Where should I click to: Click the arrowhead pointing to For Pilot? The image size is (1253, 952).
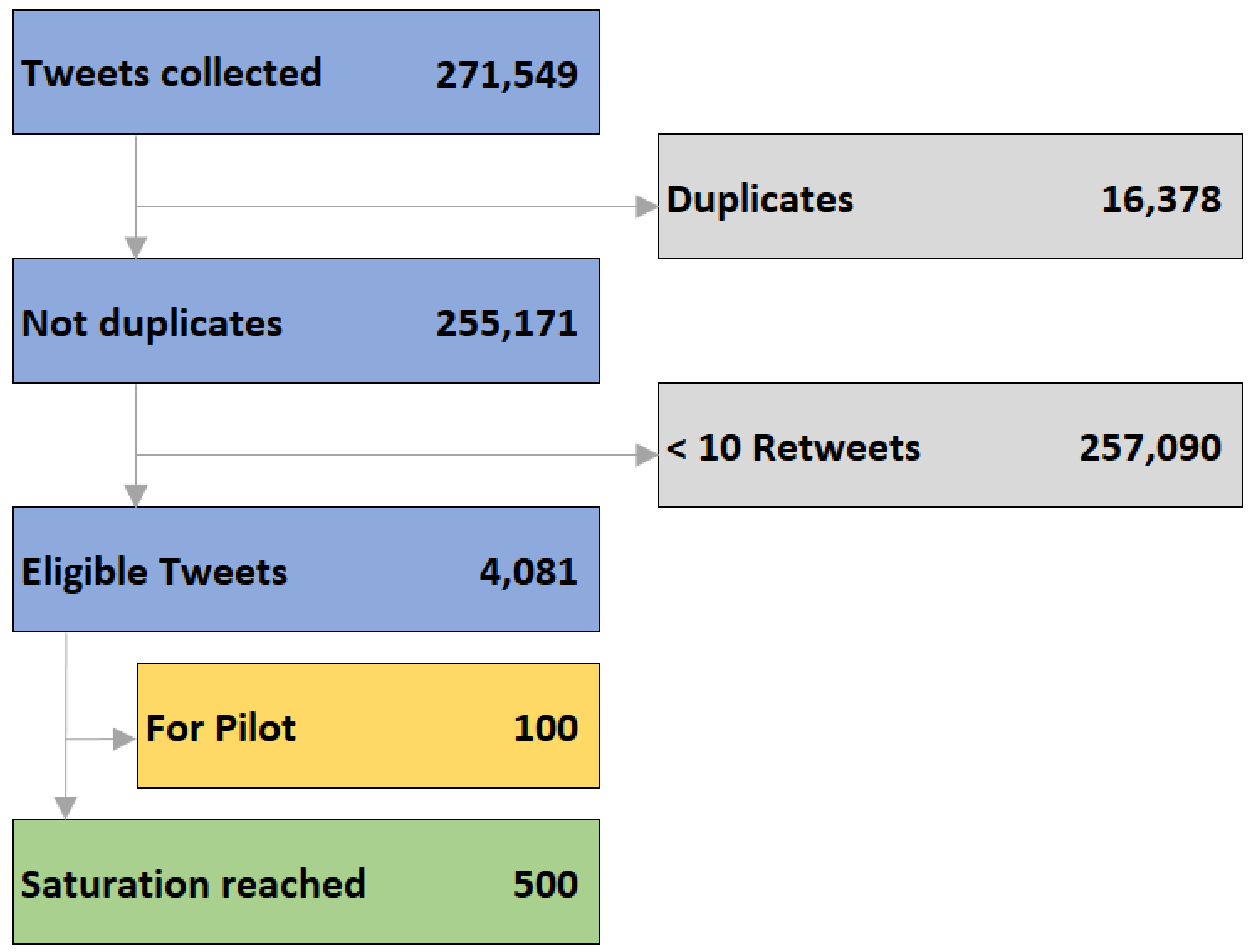tap(124, 739)
